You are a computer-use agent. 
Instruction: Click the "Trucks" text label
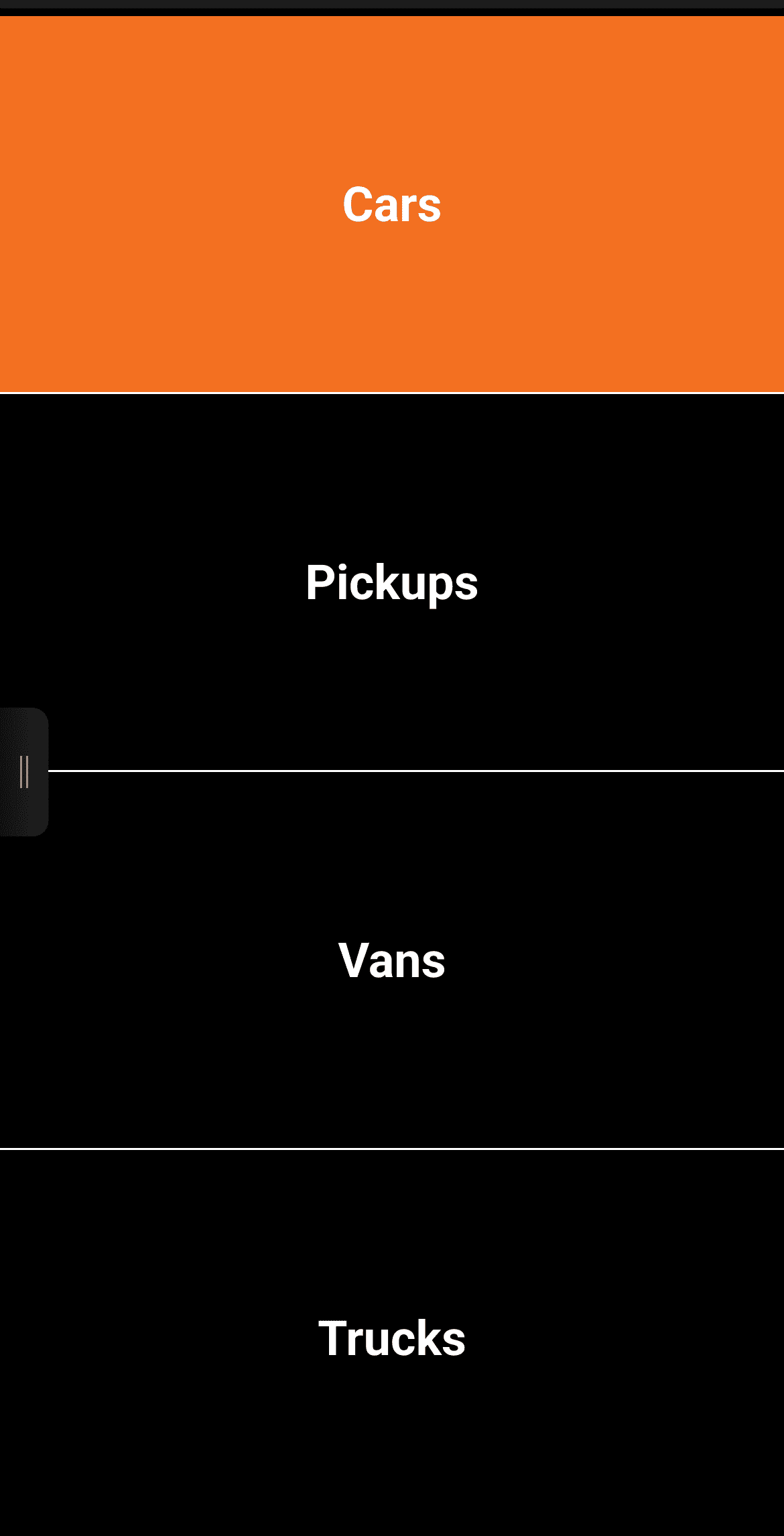click(392, 1338)
